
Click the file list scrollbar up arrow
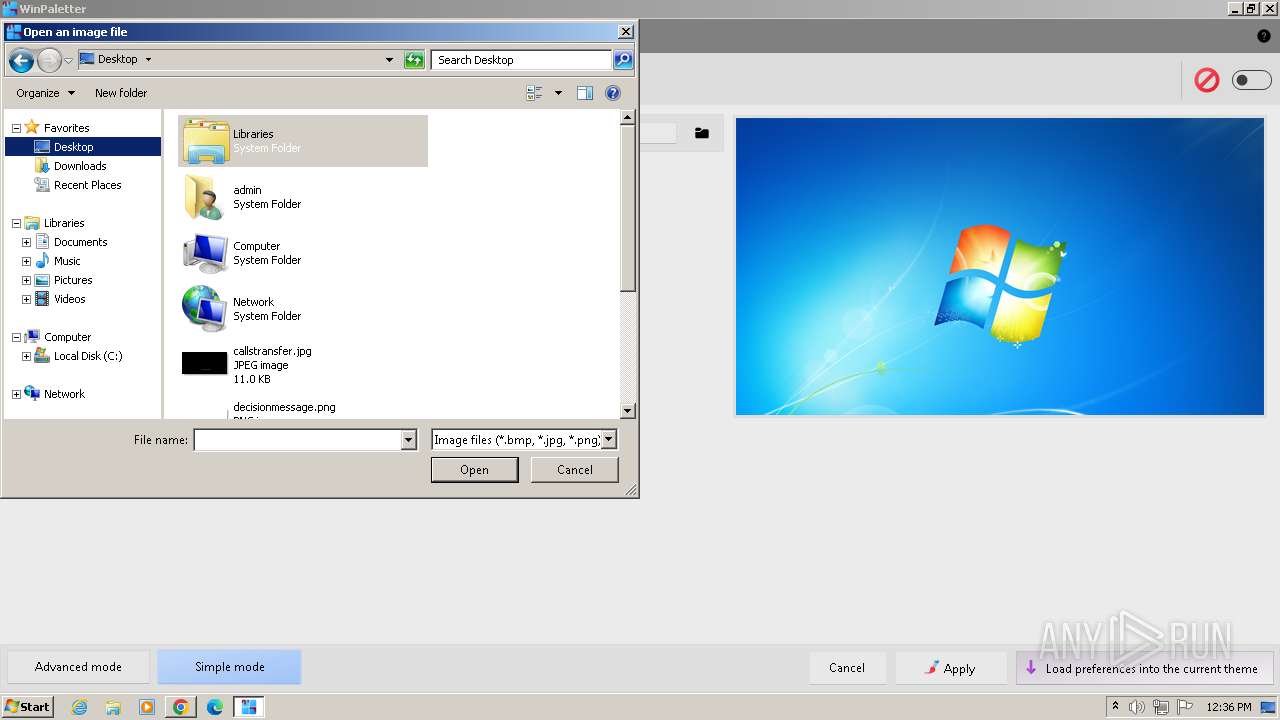point(628,118)
